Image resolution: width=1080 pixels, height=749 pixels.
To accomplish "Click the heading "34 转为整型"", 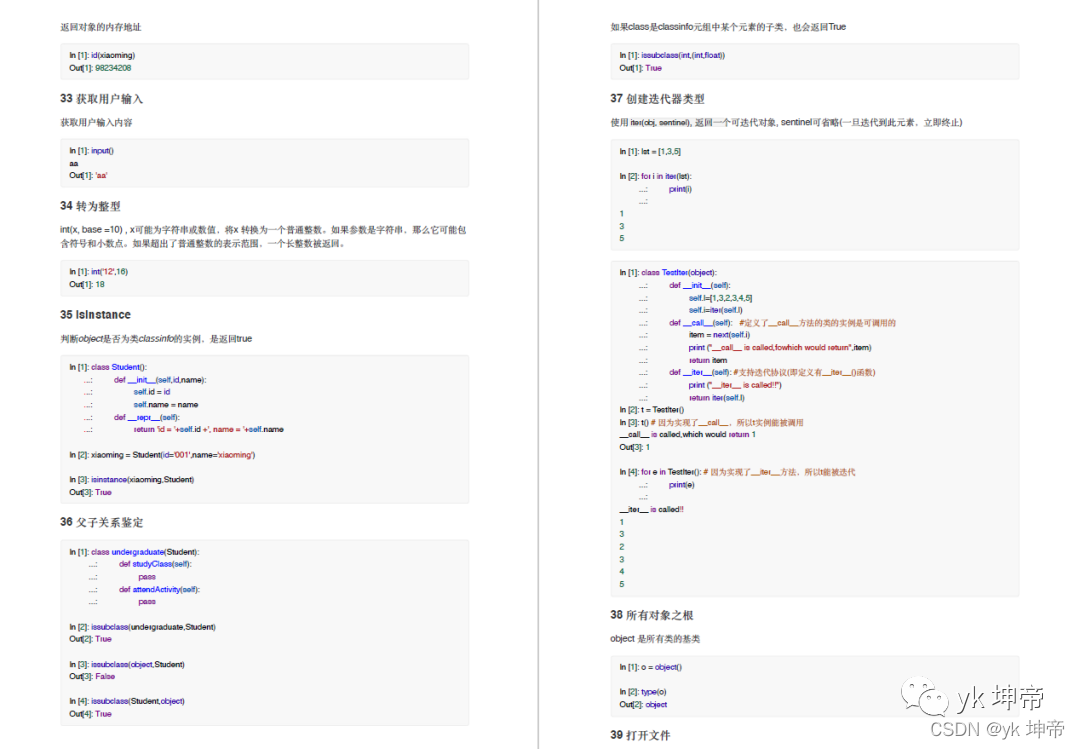I will click(x=90, y=206).
